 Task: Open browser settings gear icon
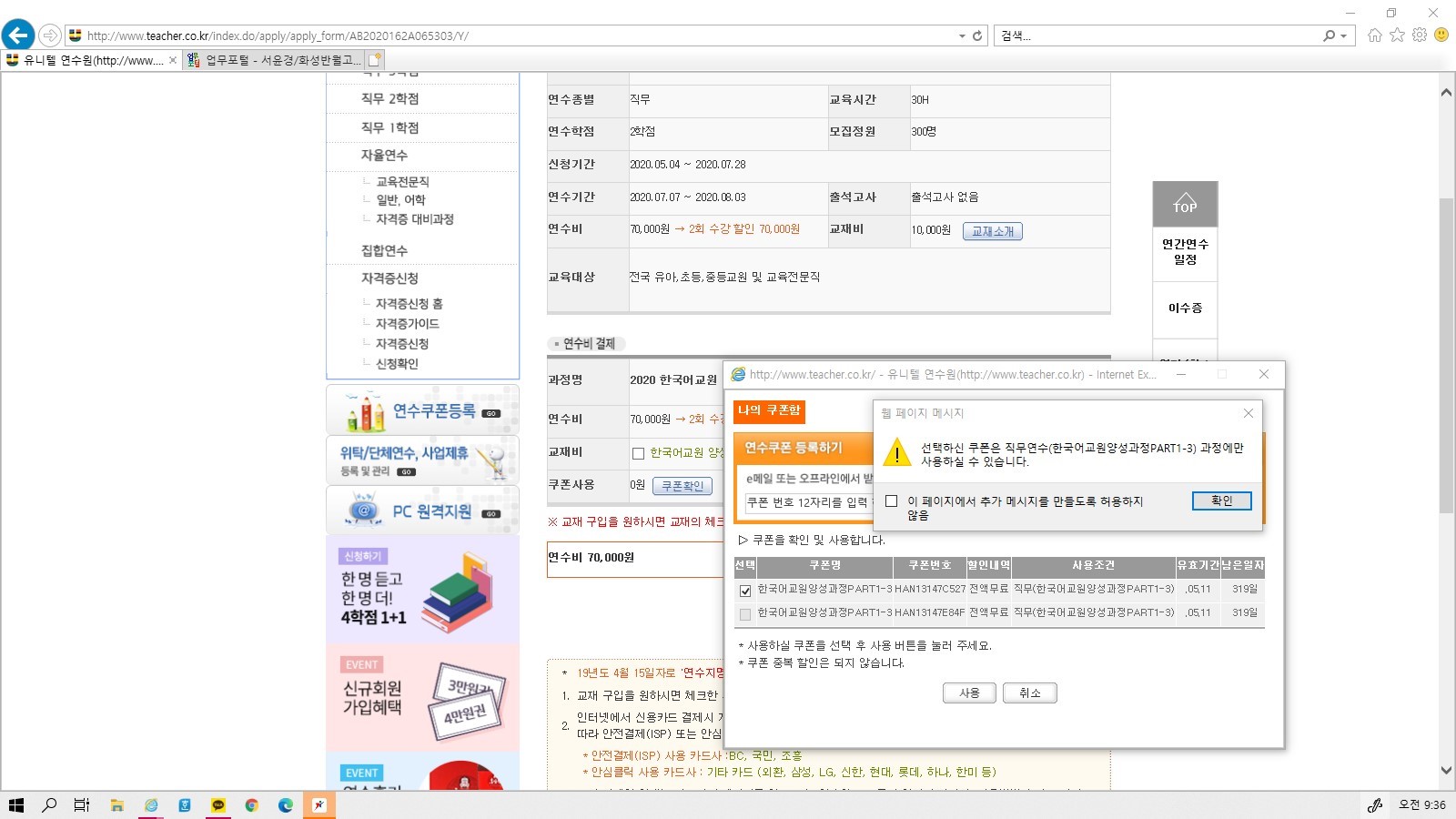tap(1419, 35)
